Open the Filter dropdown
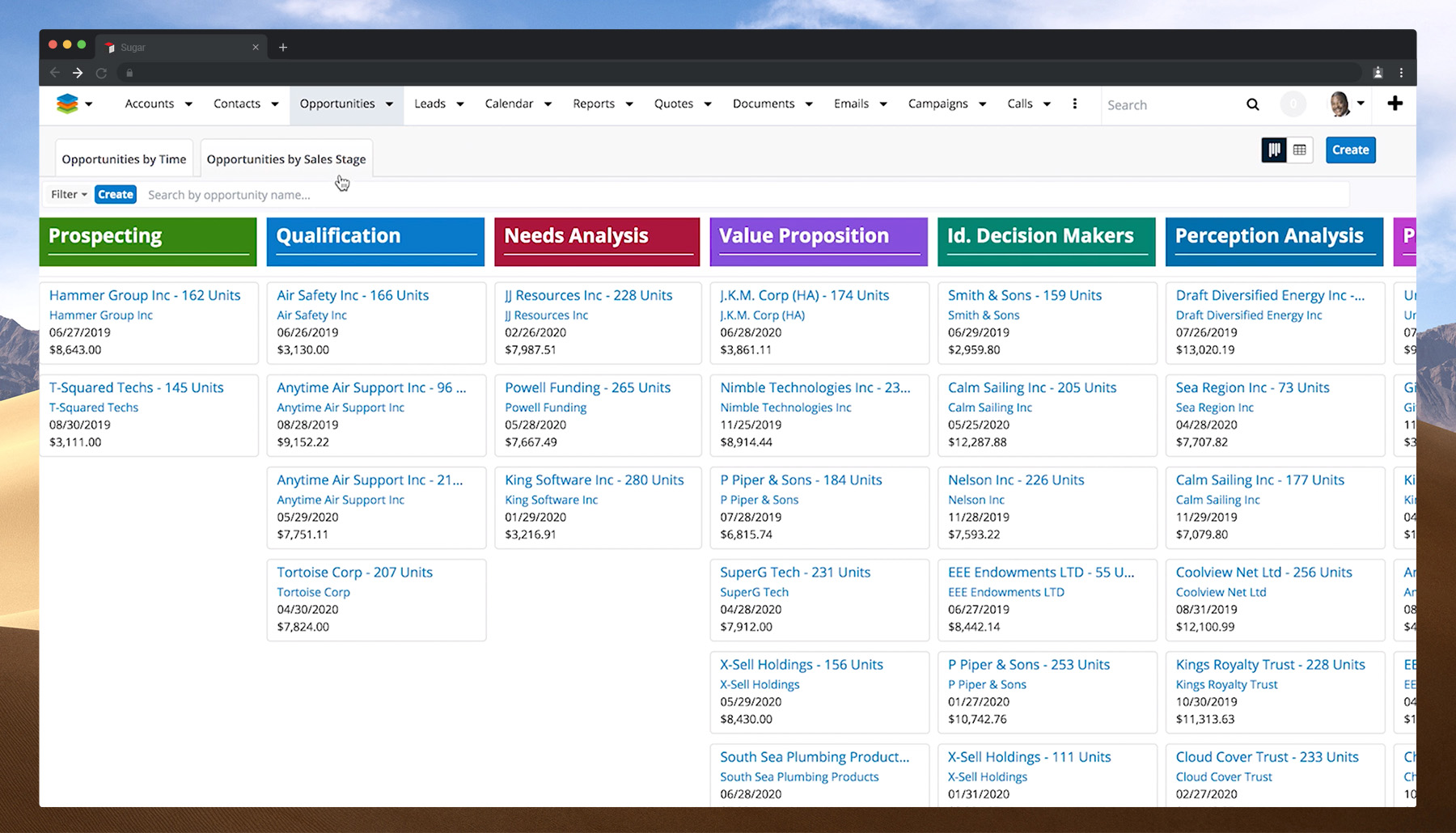Viewport: 1456px width, 833px height. tap(69, 194)
